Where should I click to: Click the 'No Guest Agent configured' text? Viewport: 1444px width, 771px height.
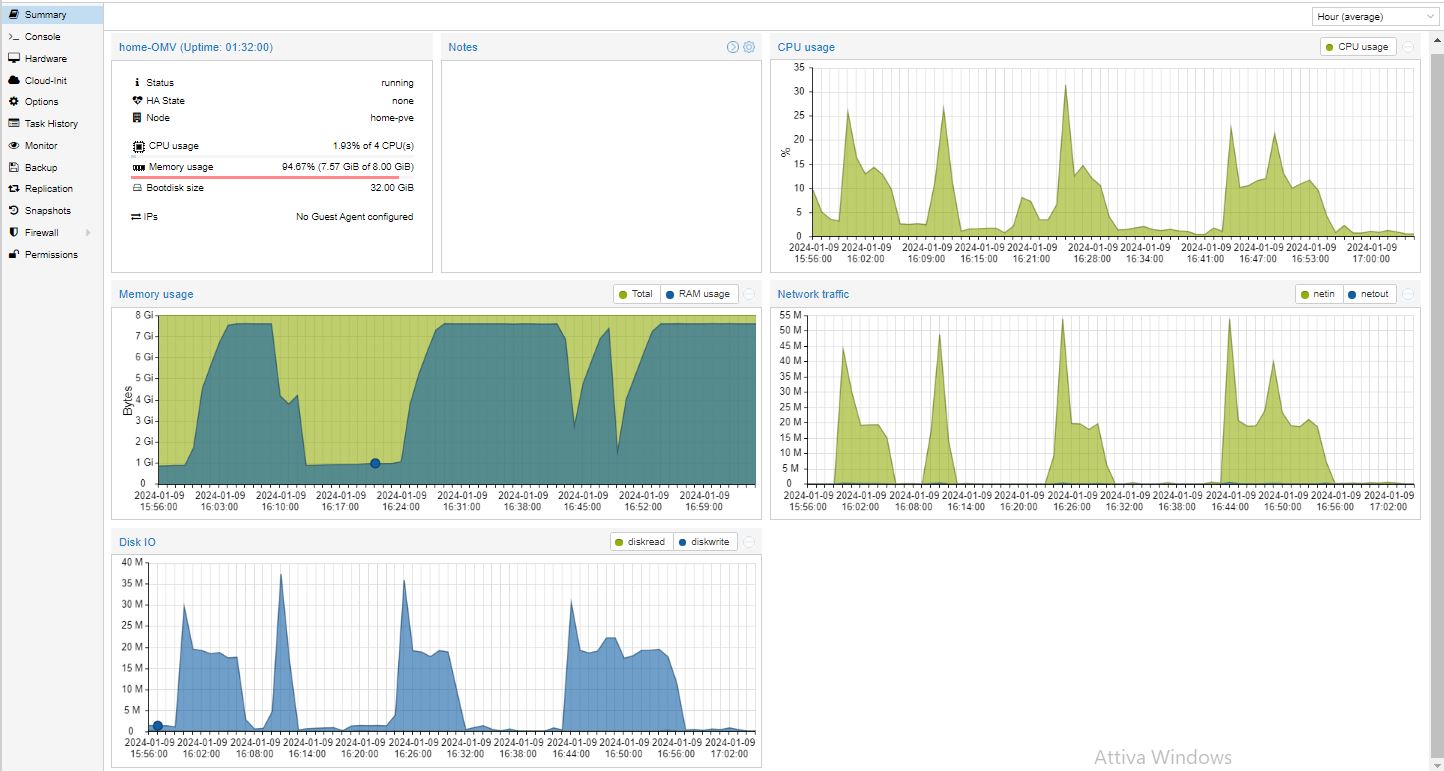(355, 217)
